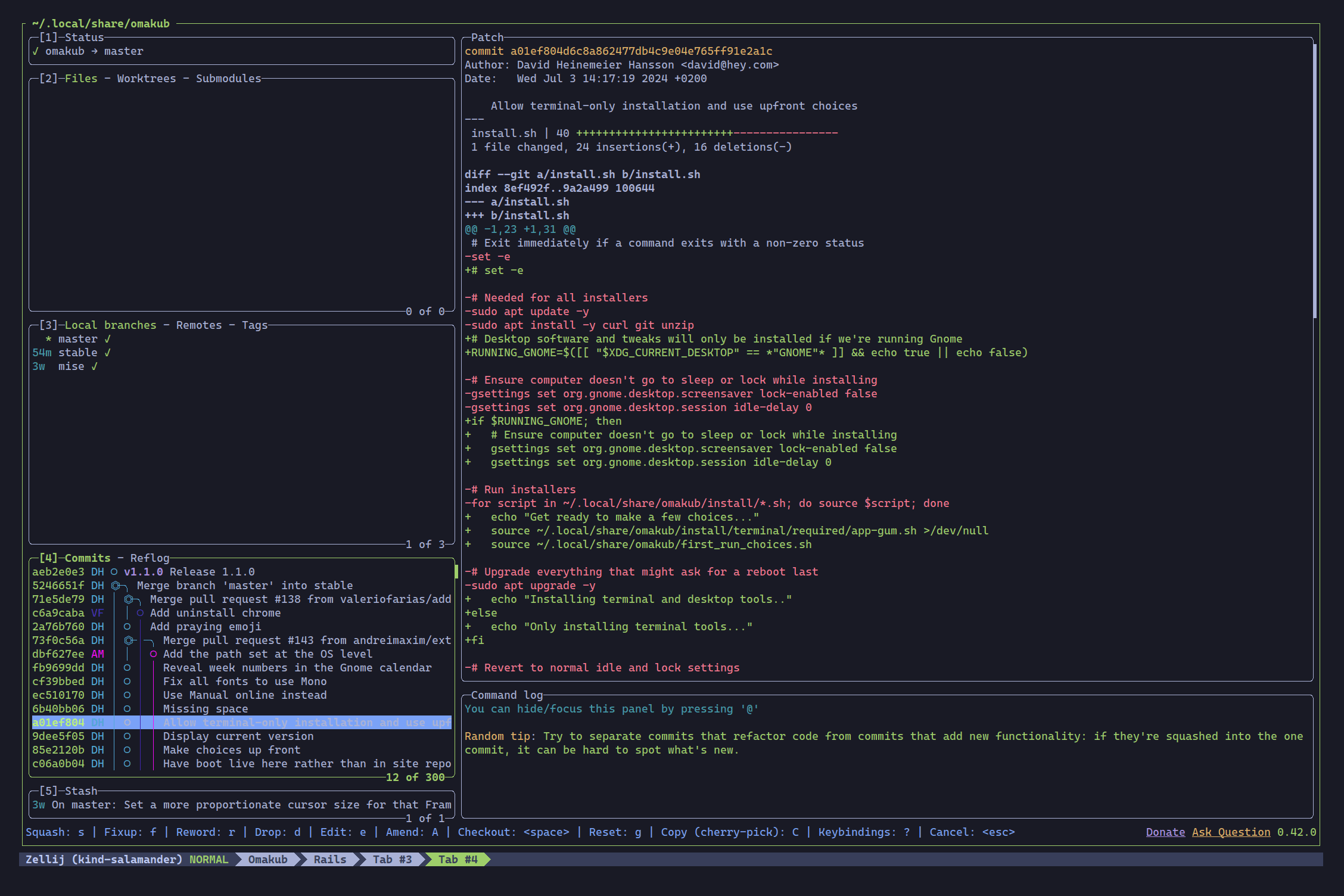1344x896 pixels.
Task: Select commit c6a9caba Add uninstall chrome
Action: coord(241,613)
